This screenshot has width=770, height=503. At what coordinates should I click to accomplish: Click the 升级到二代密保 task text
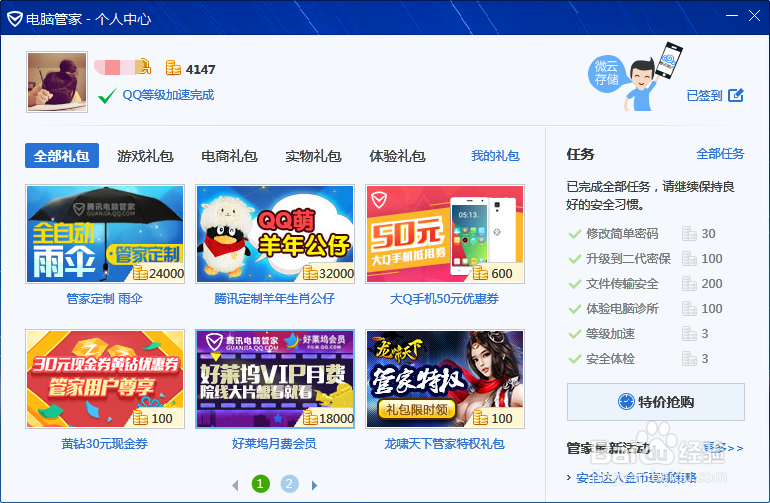[628, 259]
